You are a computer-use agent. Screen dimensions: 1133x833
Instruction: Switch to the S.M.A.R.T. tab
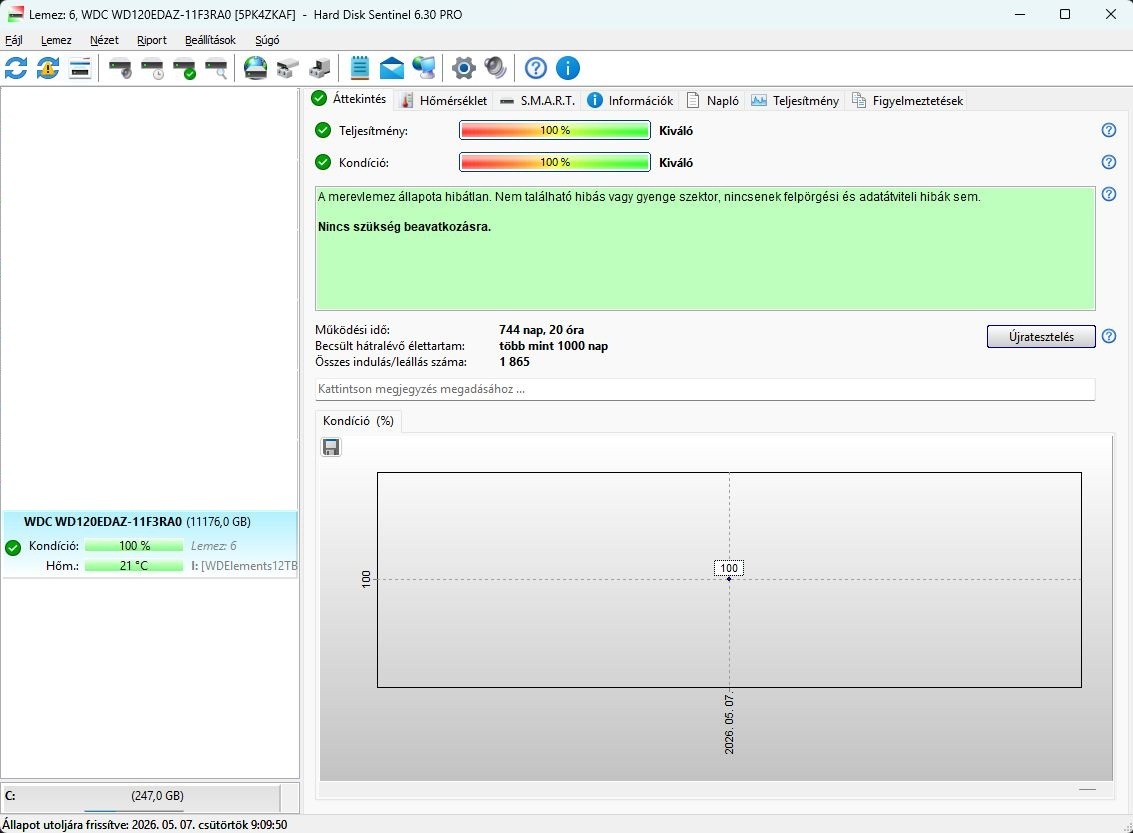[538, 100]
